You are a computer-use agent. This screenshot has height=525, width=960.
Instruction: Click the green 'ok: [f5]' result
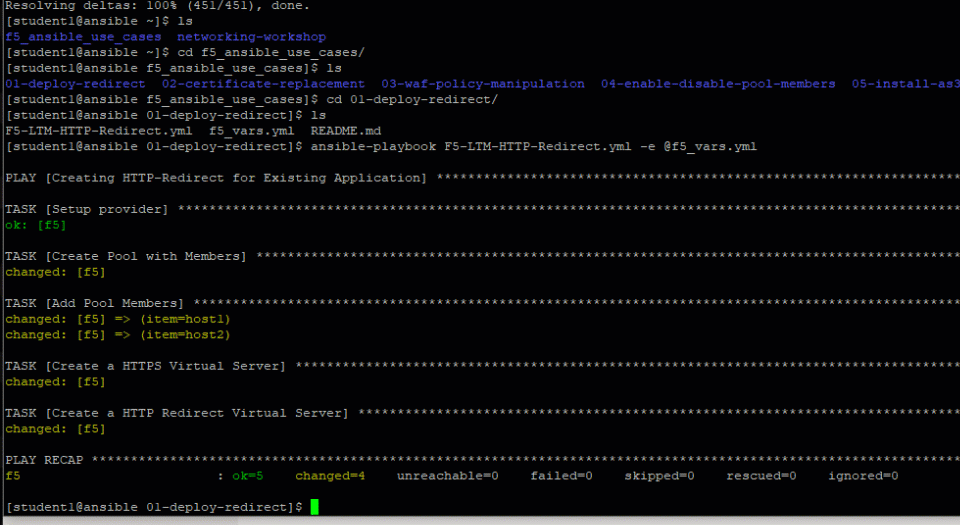[36, 225]
